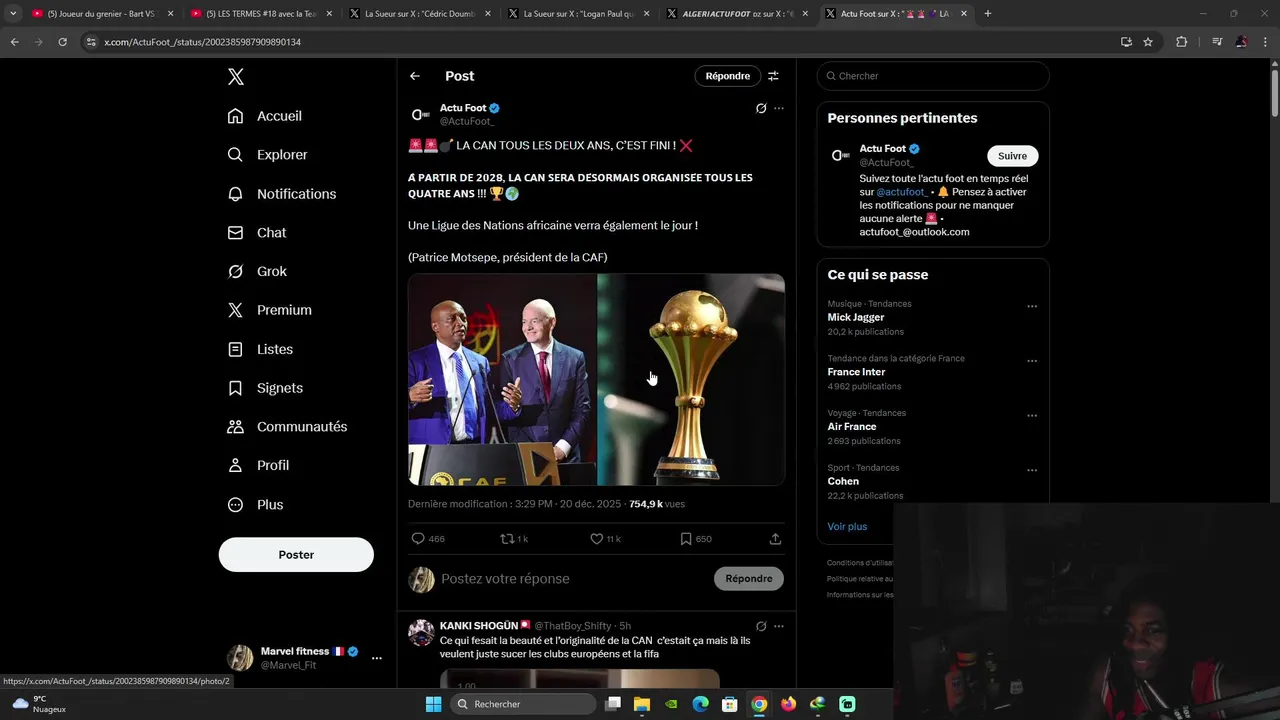Open Microsoft Edge from the taskbar
The width and height of the screenshot is (1280, 720).
[x=700, y=705]
